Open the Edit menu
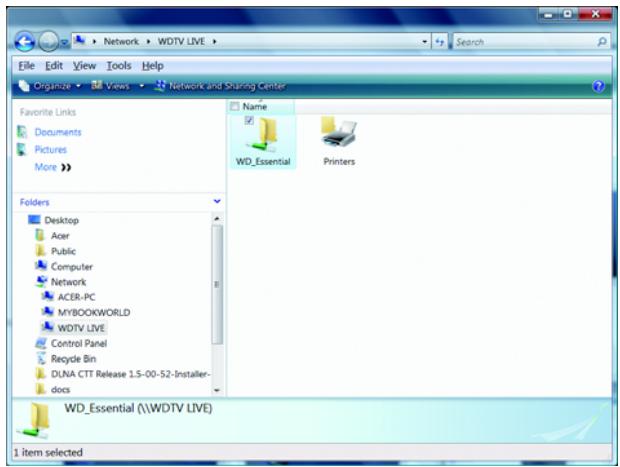620x467 pixels. (x=54, y=66)
